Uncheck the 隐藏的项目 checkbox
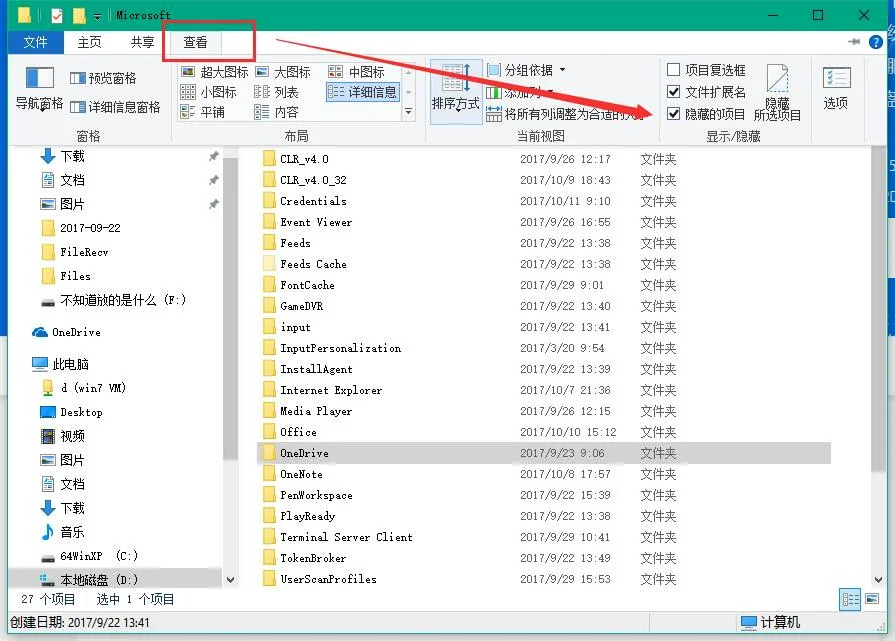This screenshot has width=895, height=641. coord(674,114)
